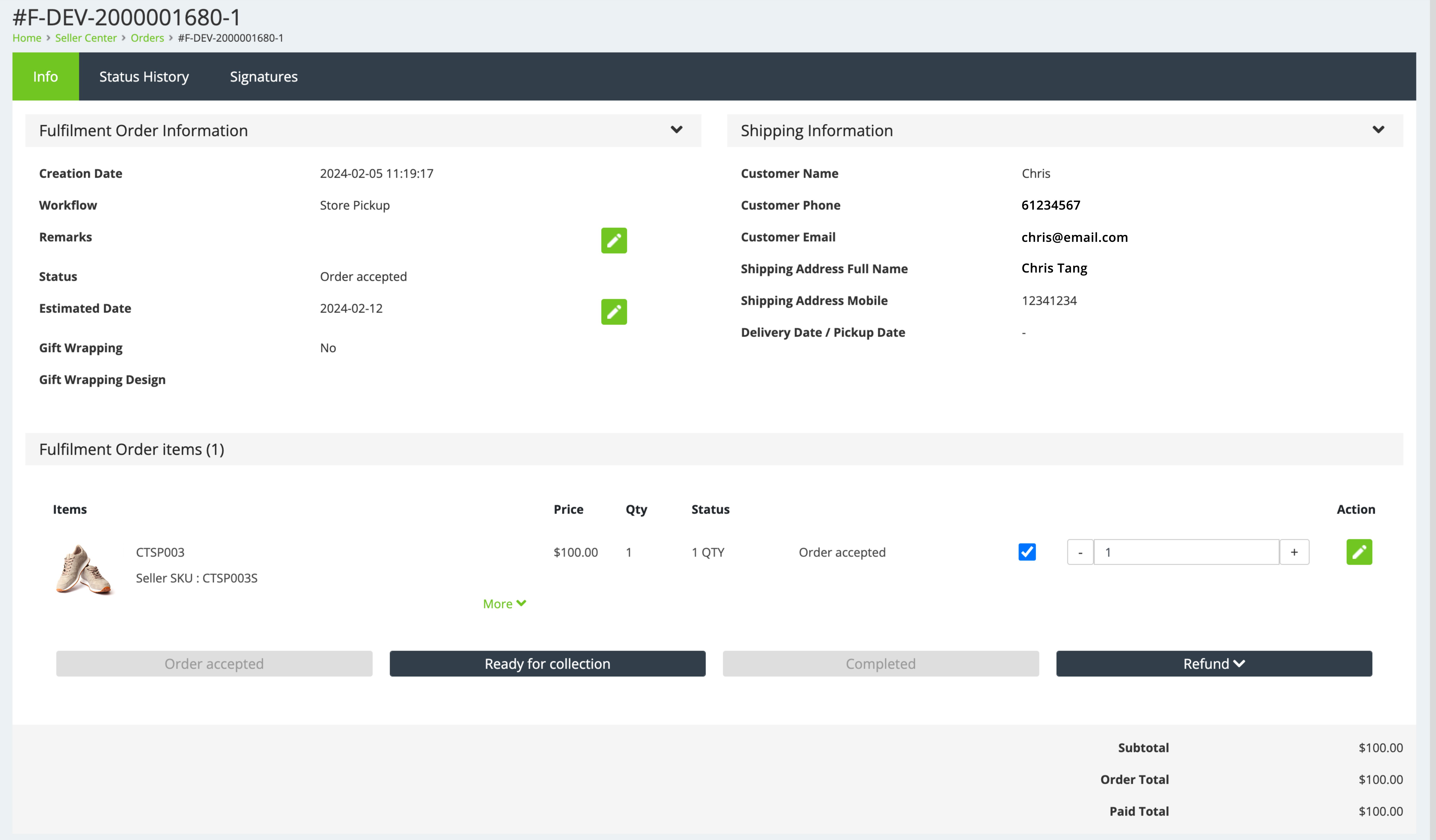This screenshot has width=1436, height=840.
Task: Expand More details for CTSP003
Action: 504,604
